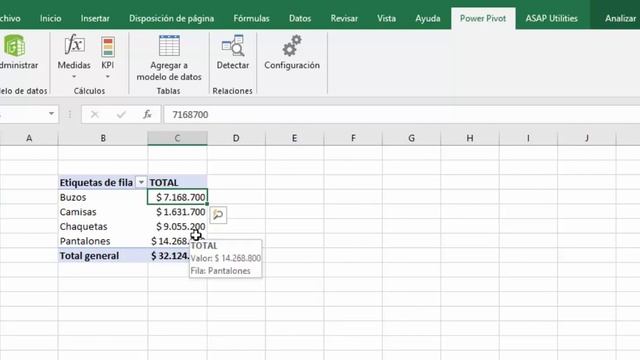Select the cell with $ 1.631.700
The width and height of the screenshot is (640, 360).
[x=178, y=212]
